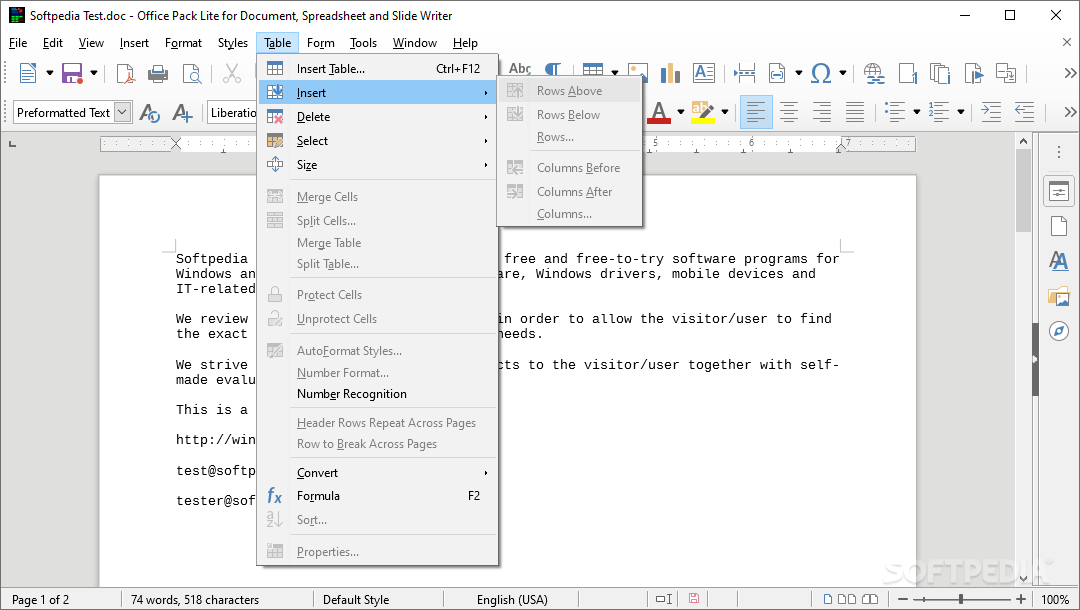Toggle Print Preview icon
This screenshot has width=1080, height=610.
point(191,73)
